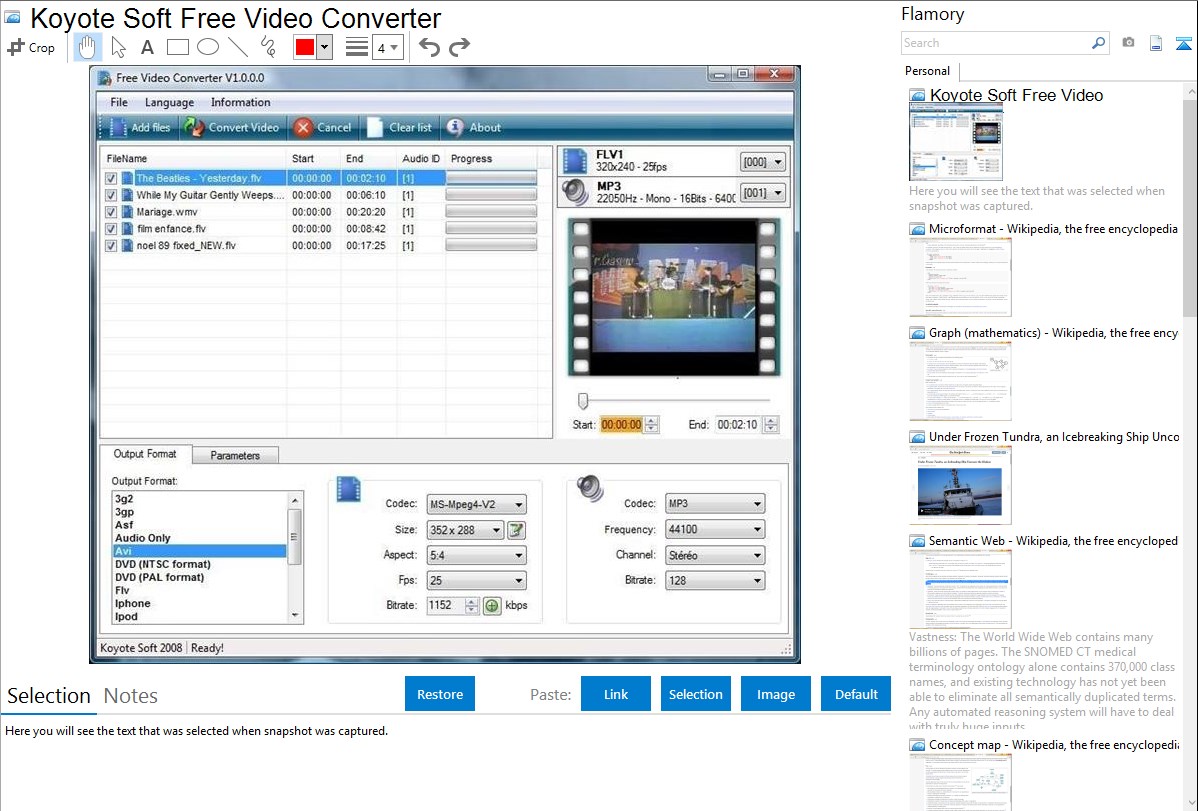Click the Paste Selection button
This screenshot has width=1198, height=811.
695,694
